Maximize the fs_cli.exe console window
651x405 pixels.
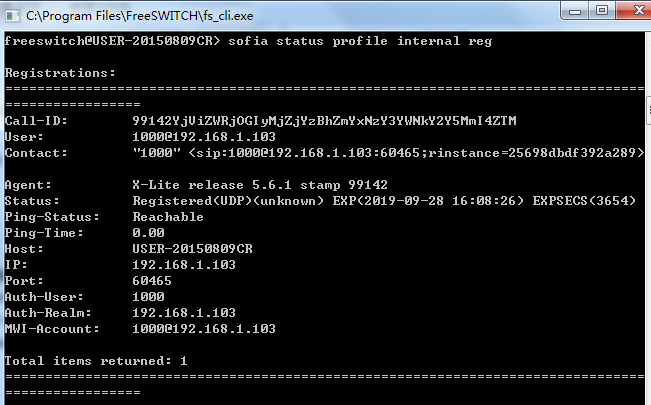[x=602, y=10]
